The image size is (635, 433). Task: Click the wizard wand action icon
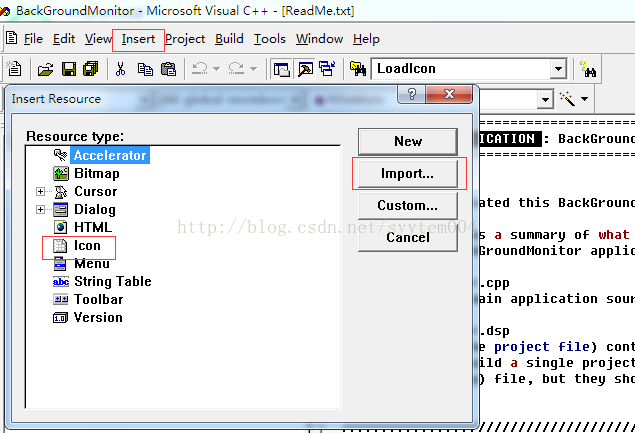567,98
